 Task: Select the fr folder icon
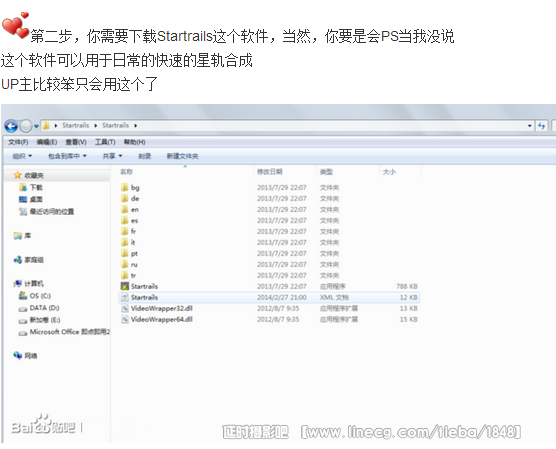tap(124, 231)
